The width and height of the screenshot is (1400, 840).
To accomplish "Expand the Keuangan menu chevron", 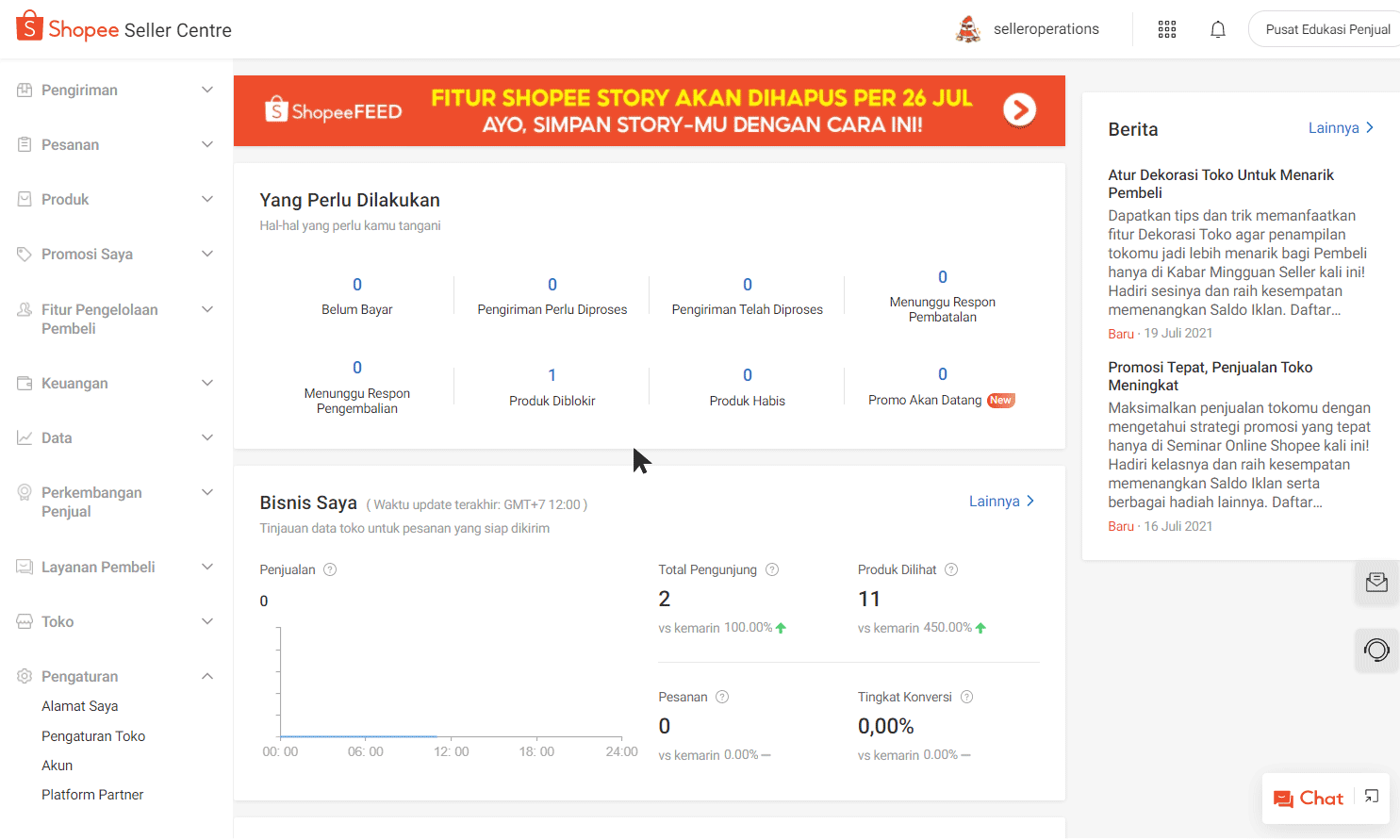I will 207,383.
